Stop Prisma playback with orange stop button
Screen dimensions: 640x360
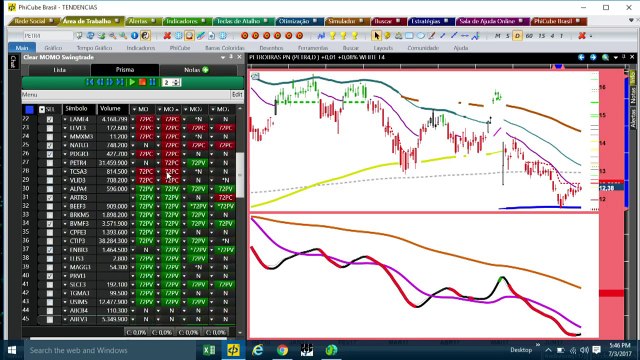tap(142, 82)
